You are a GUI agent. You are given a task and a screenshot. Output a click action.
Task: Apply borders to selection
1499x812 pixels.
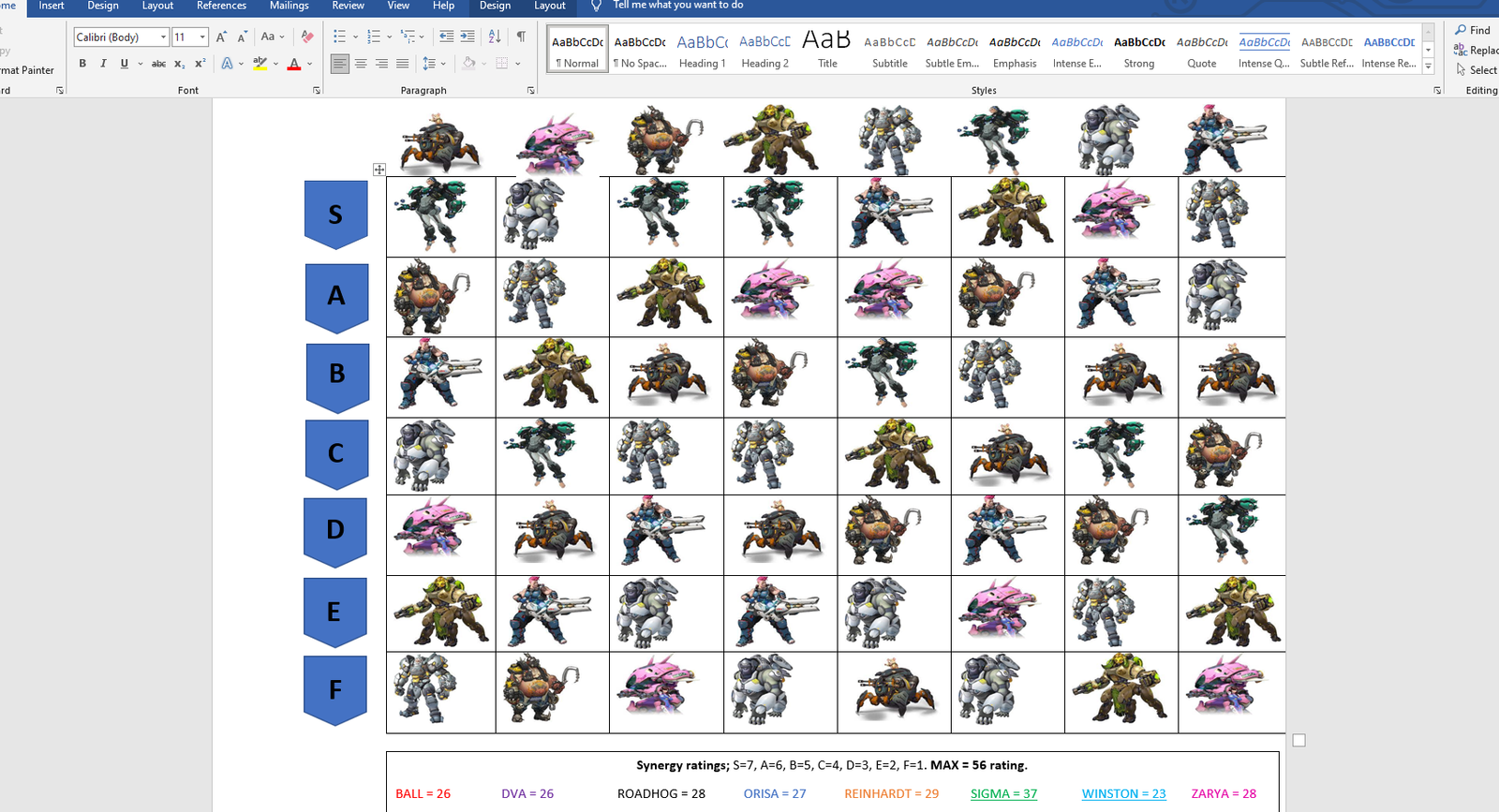(x=501, y=64)
